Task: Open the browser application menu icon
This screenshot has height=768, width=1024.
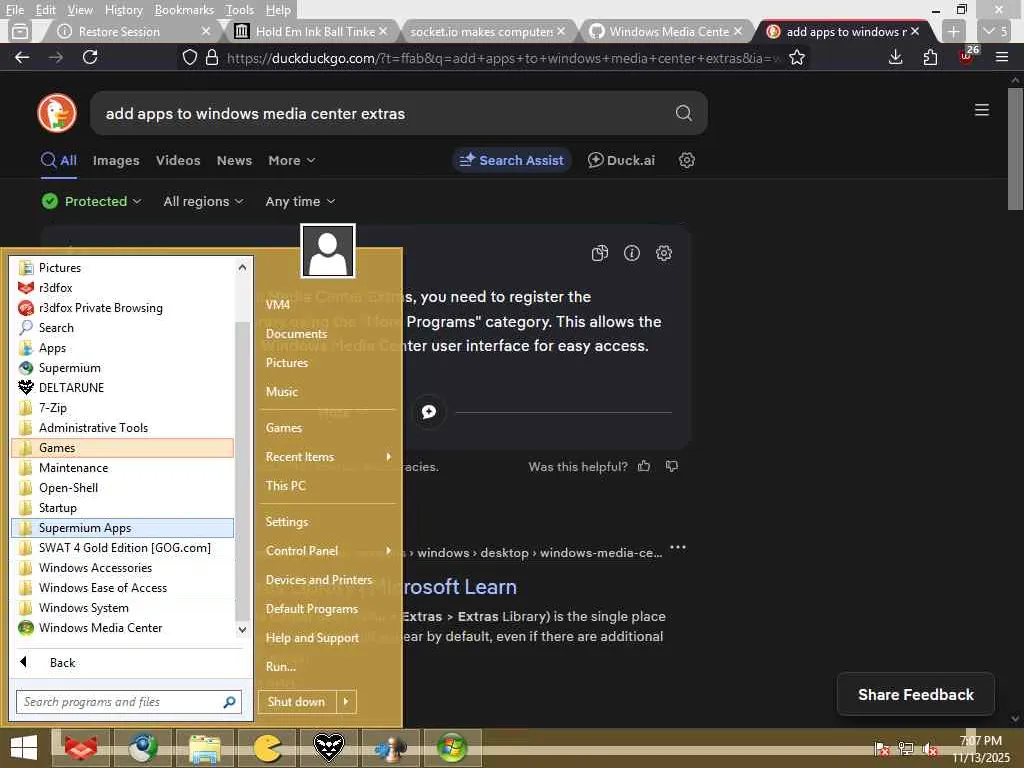Action: coord(1002,57)
